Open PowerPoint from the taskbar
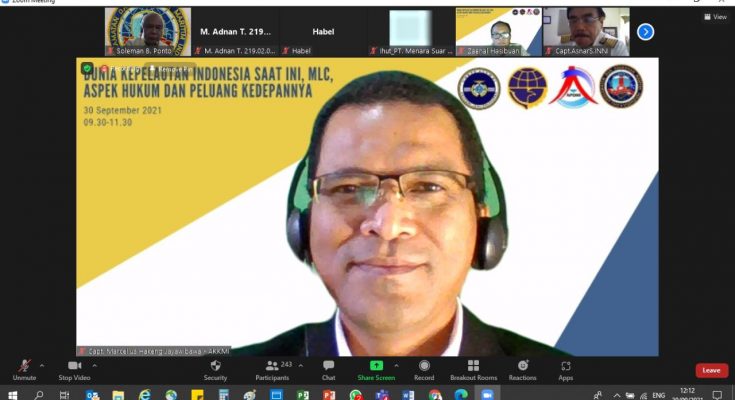This screenshot has height=400, width=735. click(x=329, y=395)
